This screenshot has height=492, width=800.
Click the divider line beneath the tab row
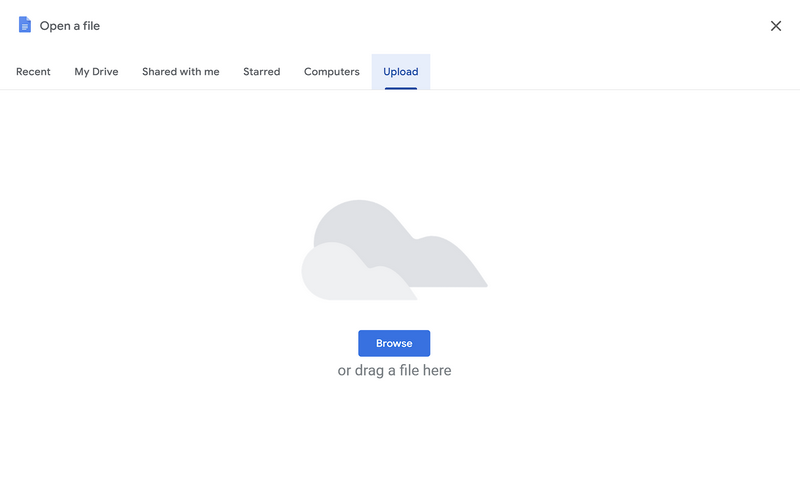tap(600, 90)
